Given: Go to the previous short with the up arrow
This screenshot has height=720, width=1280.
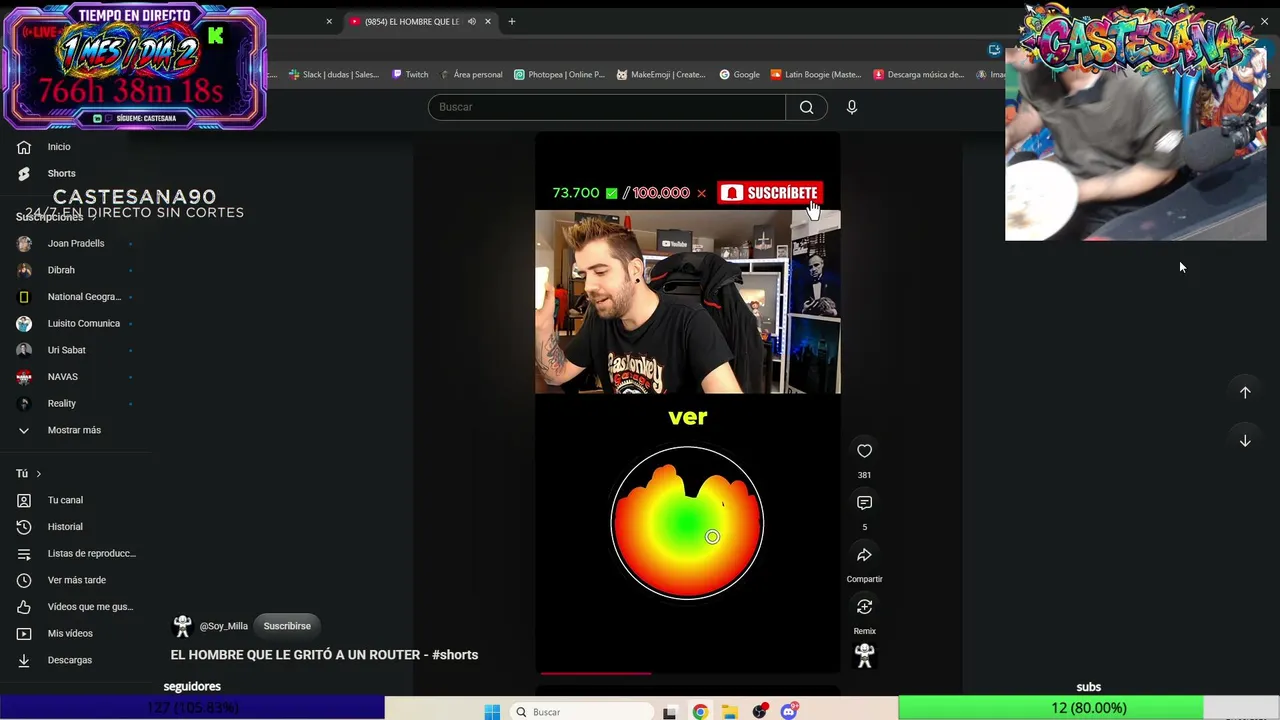Looking at the screenshot, I should pyautogui.click(x=1245, y=392).
